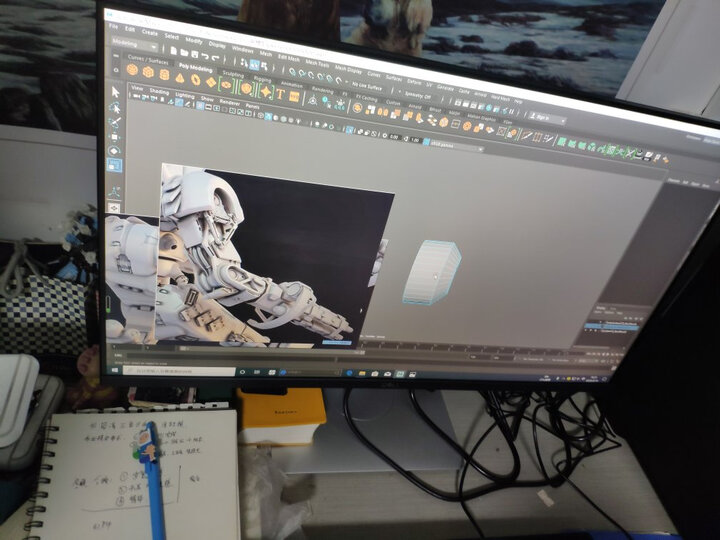Click the Text tool icon on Poly Modeling shelf
720x540 pixels.
pos(280,95)
